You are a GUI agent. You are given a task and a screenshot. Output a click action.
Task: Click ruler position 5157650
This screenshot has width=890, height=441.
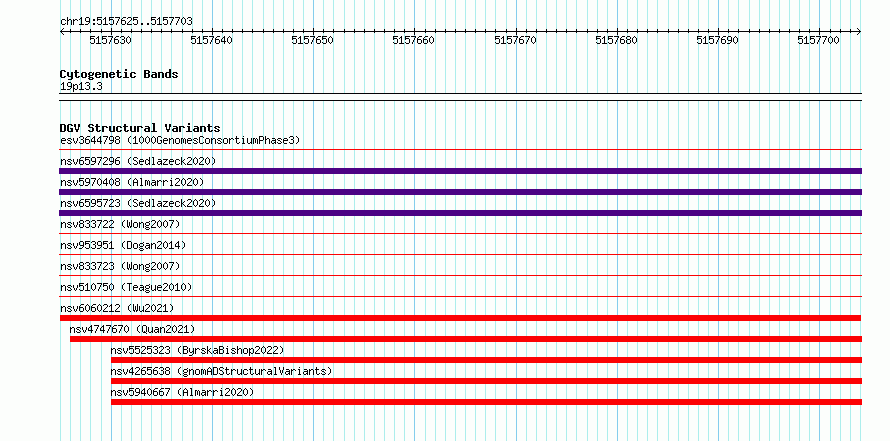click(x=312, y=40)
